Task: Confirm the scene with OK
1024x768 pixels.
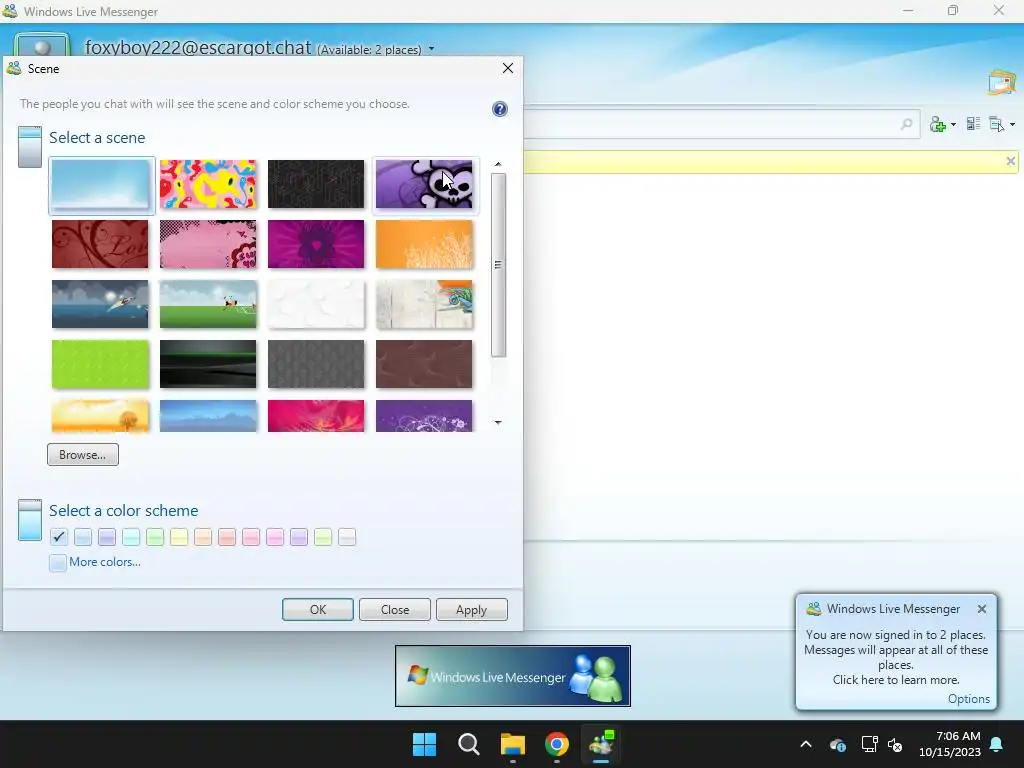Action: click(318, 609)
